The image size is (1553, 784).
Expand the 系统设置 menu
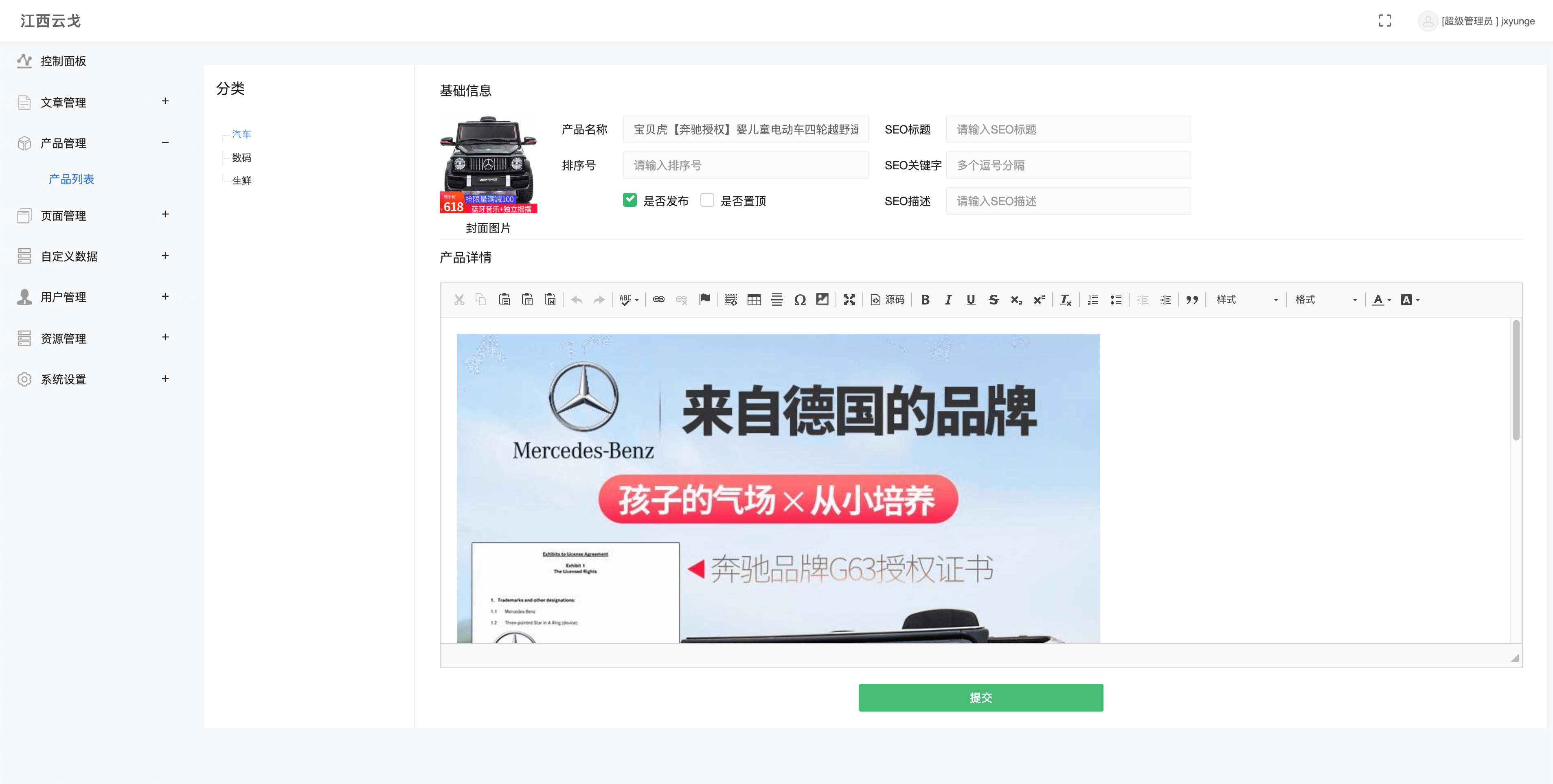[x=165, y=379]
